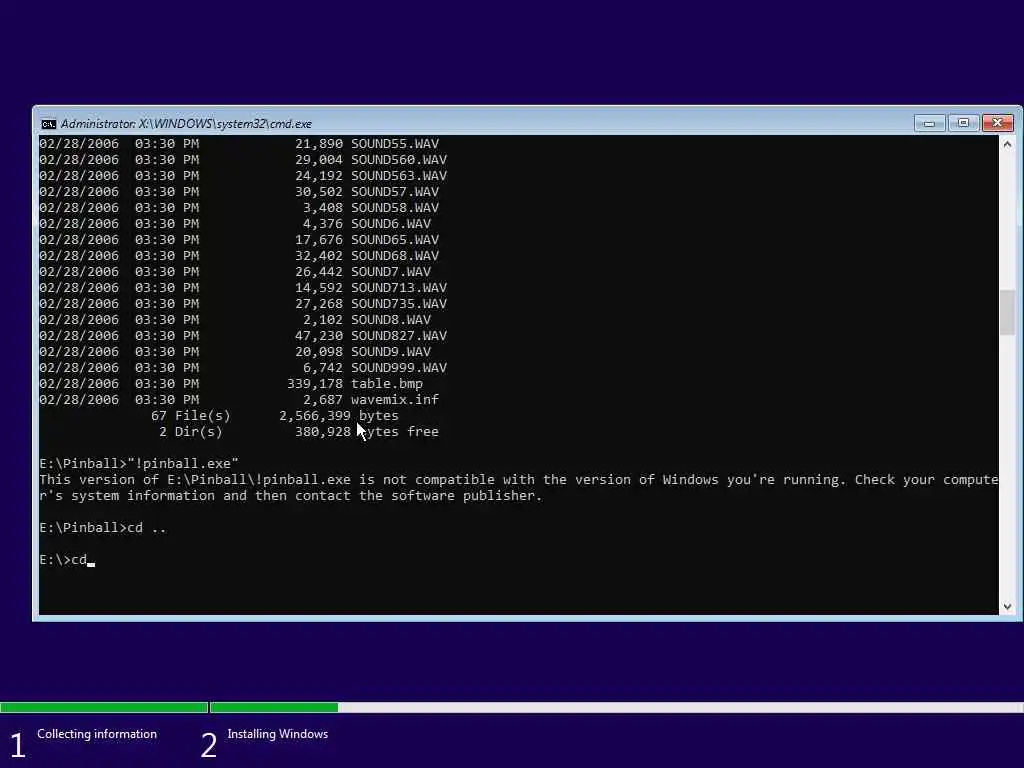
Task: Click the '2 Dir(s)' summary text
Action: (x=191, y=432)
